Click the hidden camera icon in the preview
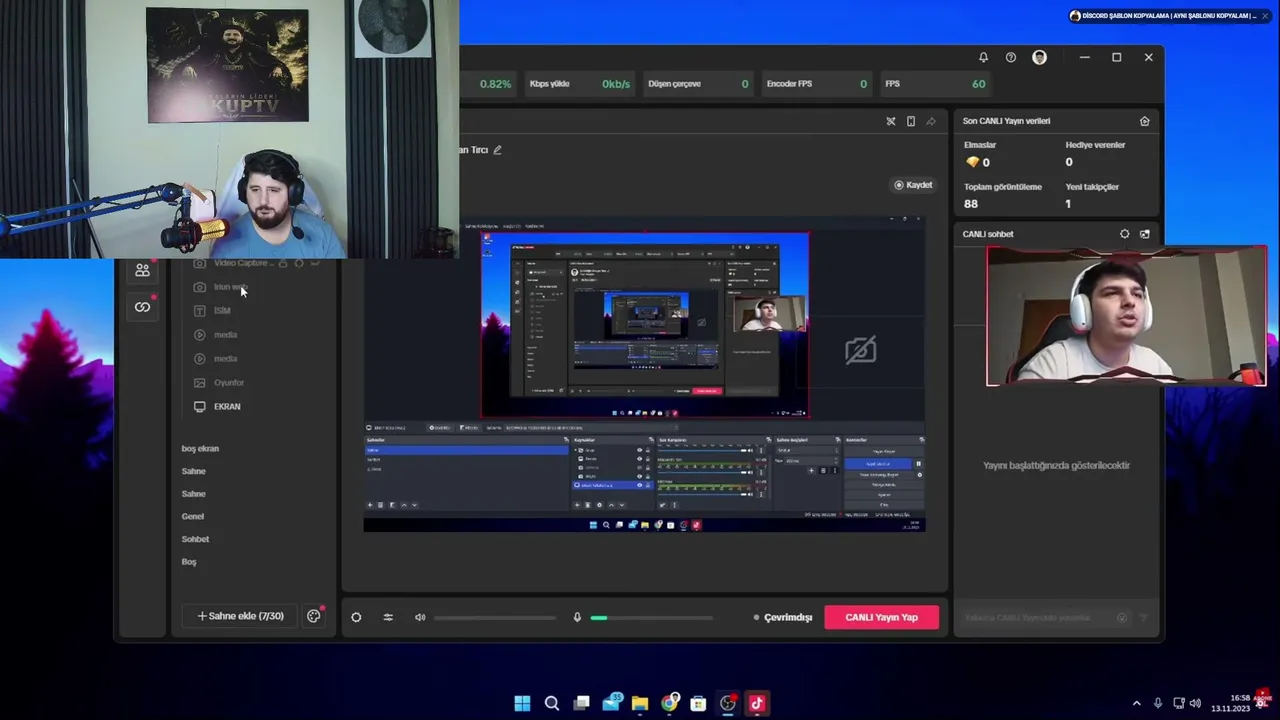 coord(860,349)
